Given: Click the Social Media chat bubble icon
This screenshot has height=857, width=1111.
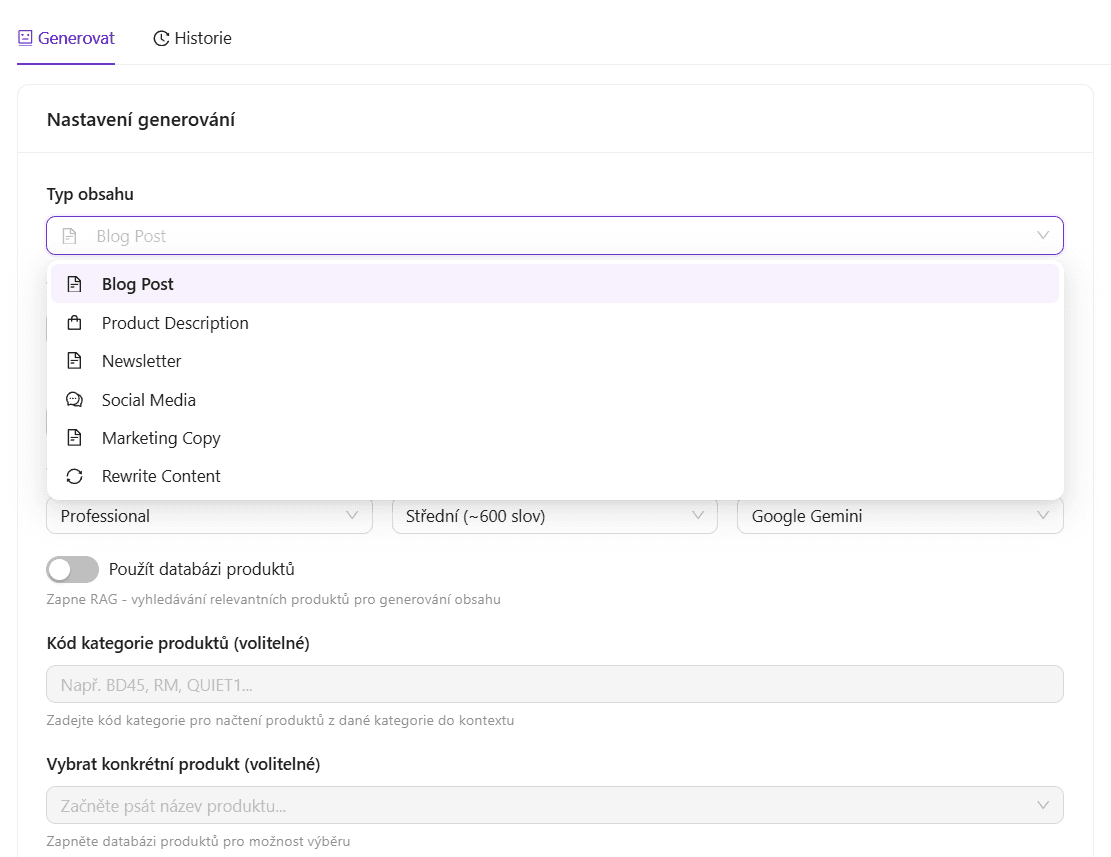Looking at the screenshot, I should coord(74,400).
